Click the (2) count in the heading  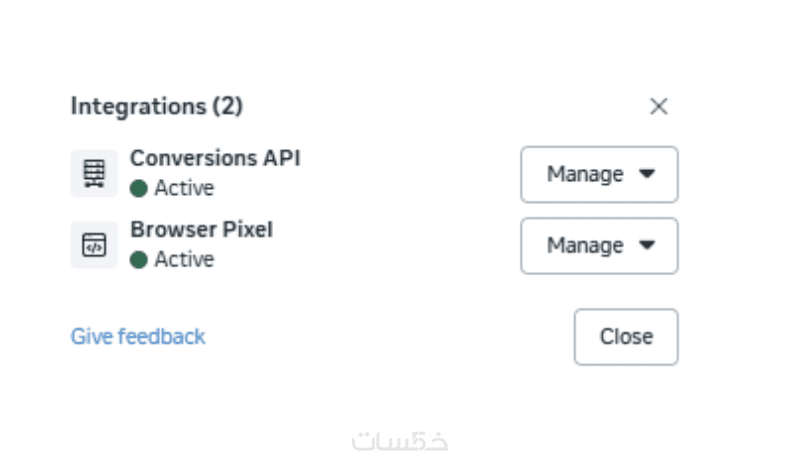pyautogui.click(x=227, y=106)
